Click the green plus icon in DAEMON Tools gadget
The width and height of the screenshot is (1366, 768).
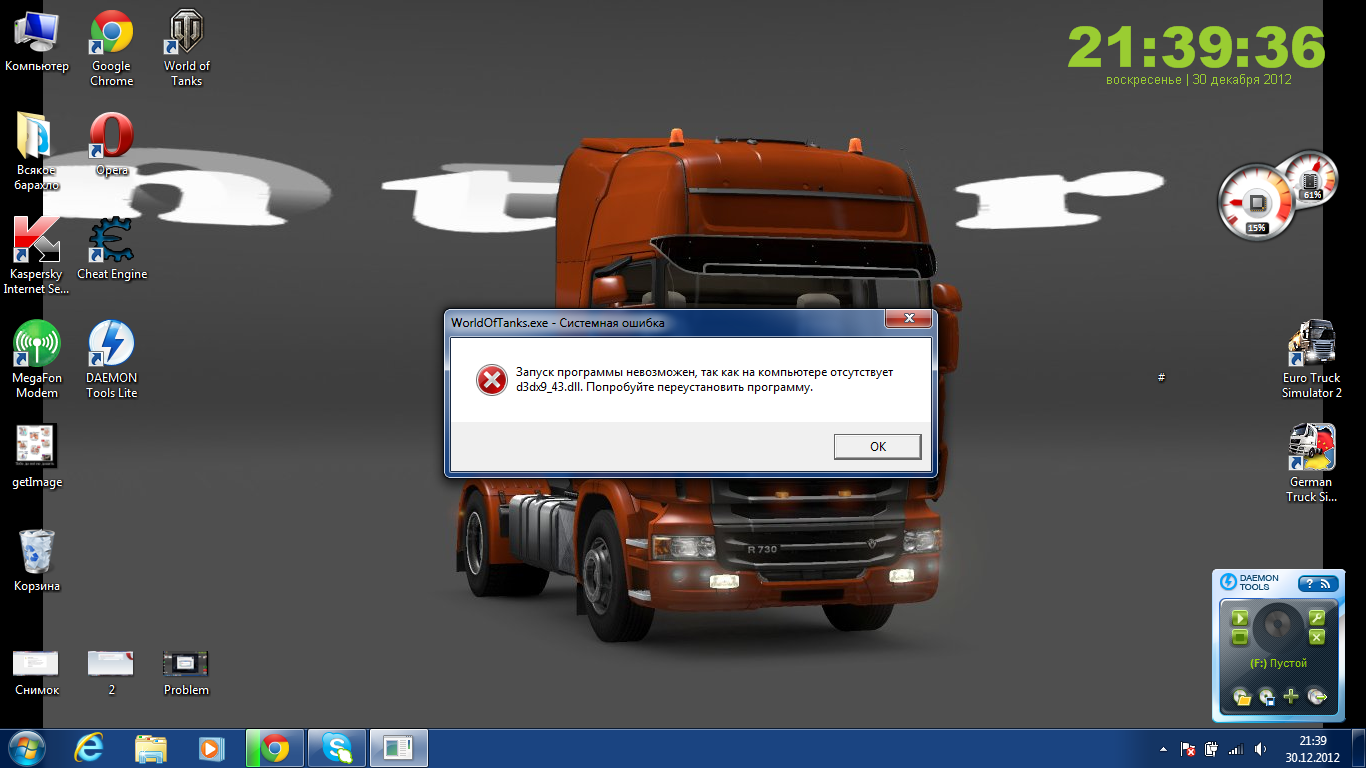pos(1291,697)
